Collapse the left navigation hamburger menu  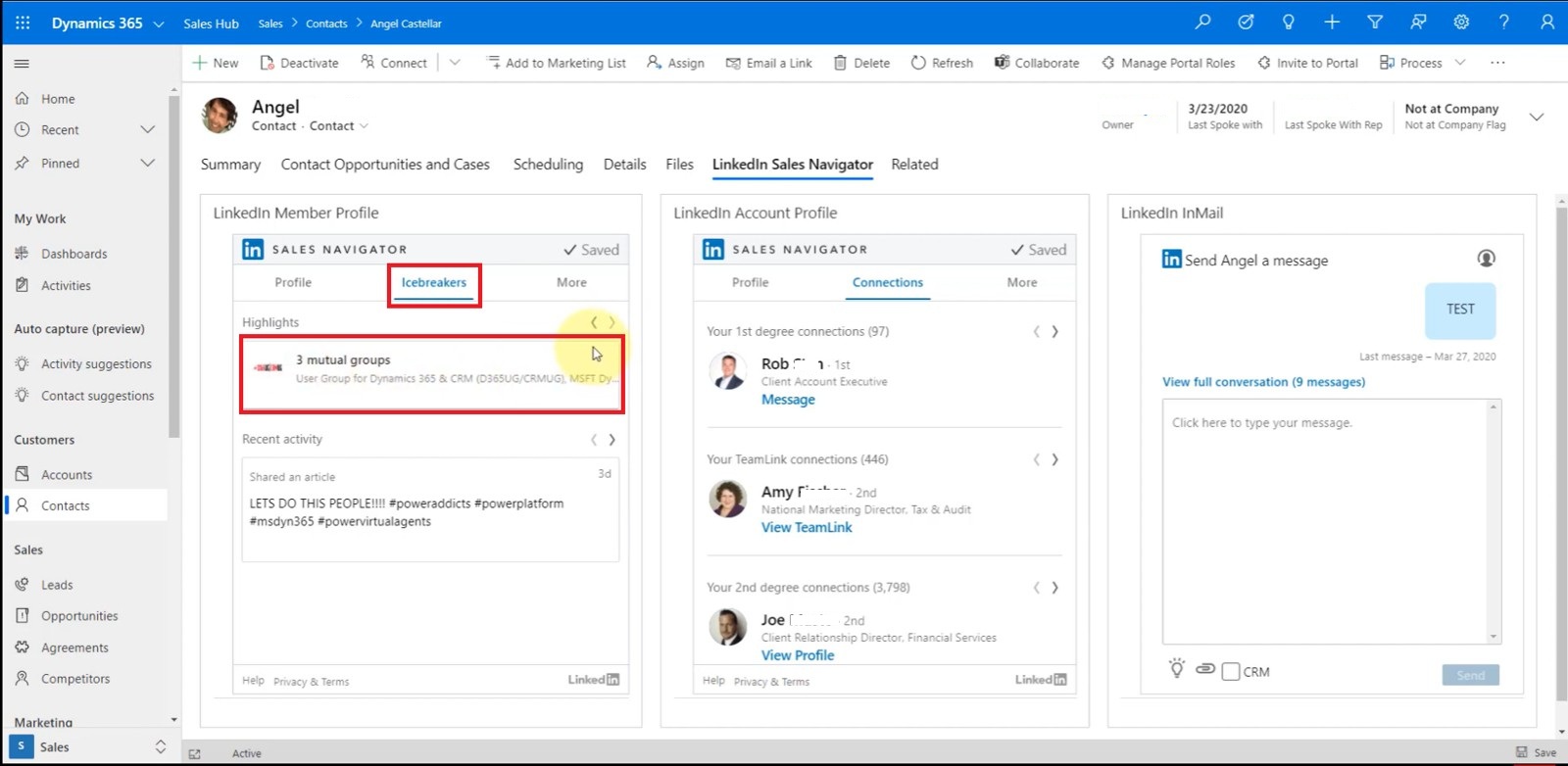22,64
